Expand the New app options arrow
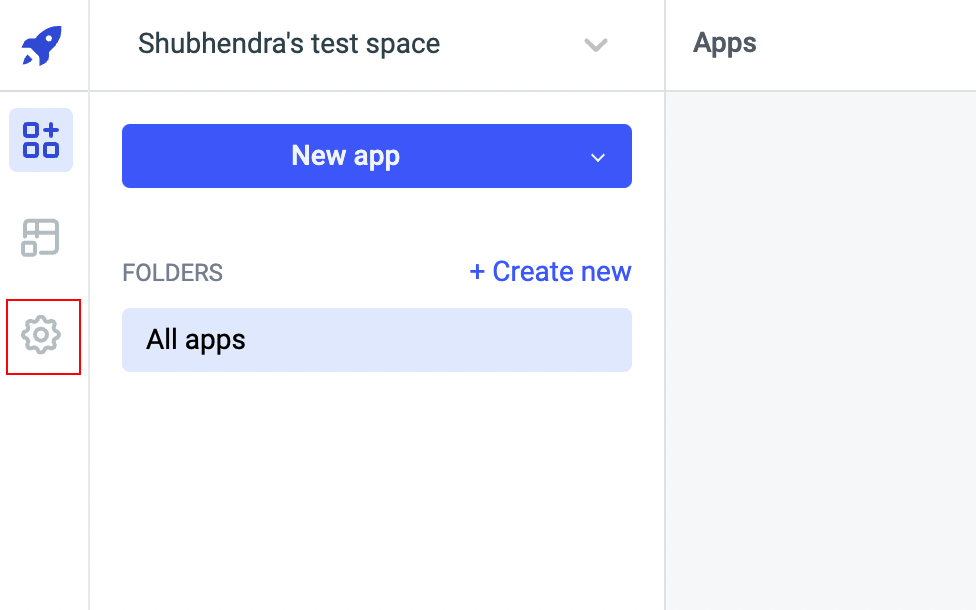This screenshot has height=610, width=976. click(598, 157)
